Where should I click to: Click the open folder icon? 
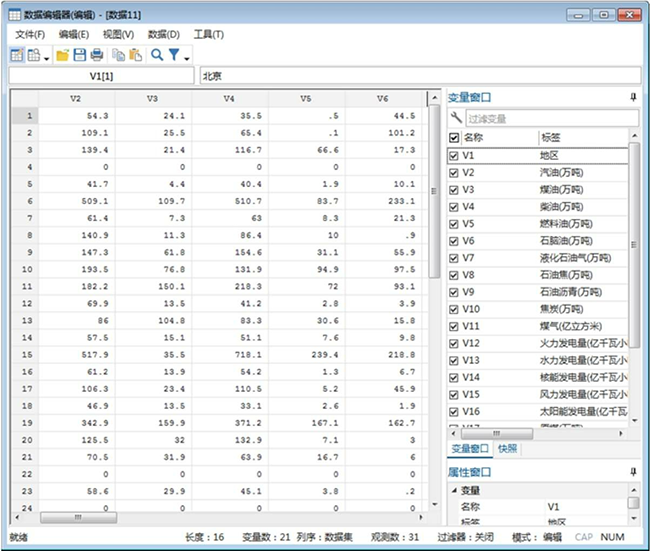(x=63, y=55)
